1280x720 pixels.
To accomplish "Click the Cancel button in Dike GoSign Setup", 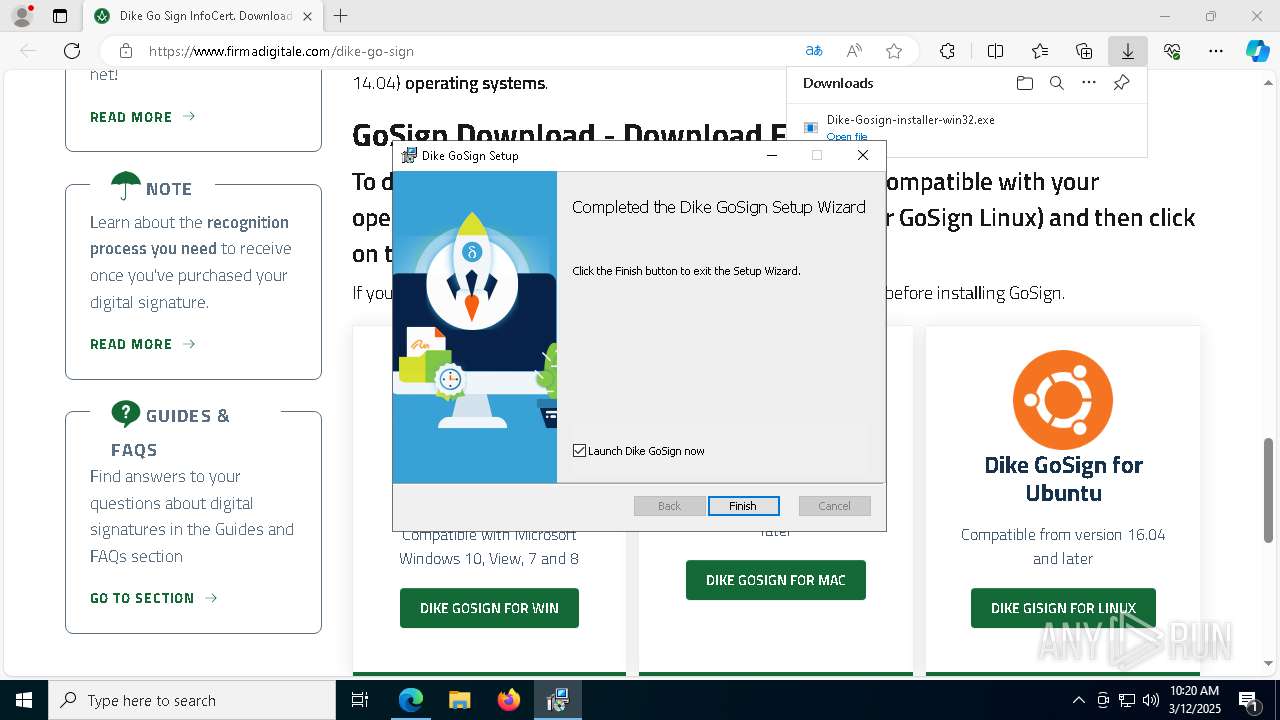I will point(834,506).
